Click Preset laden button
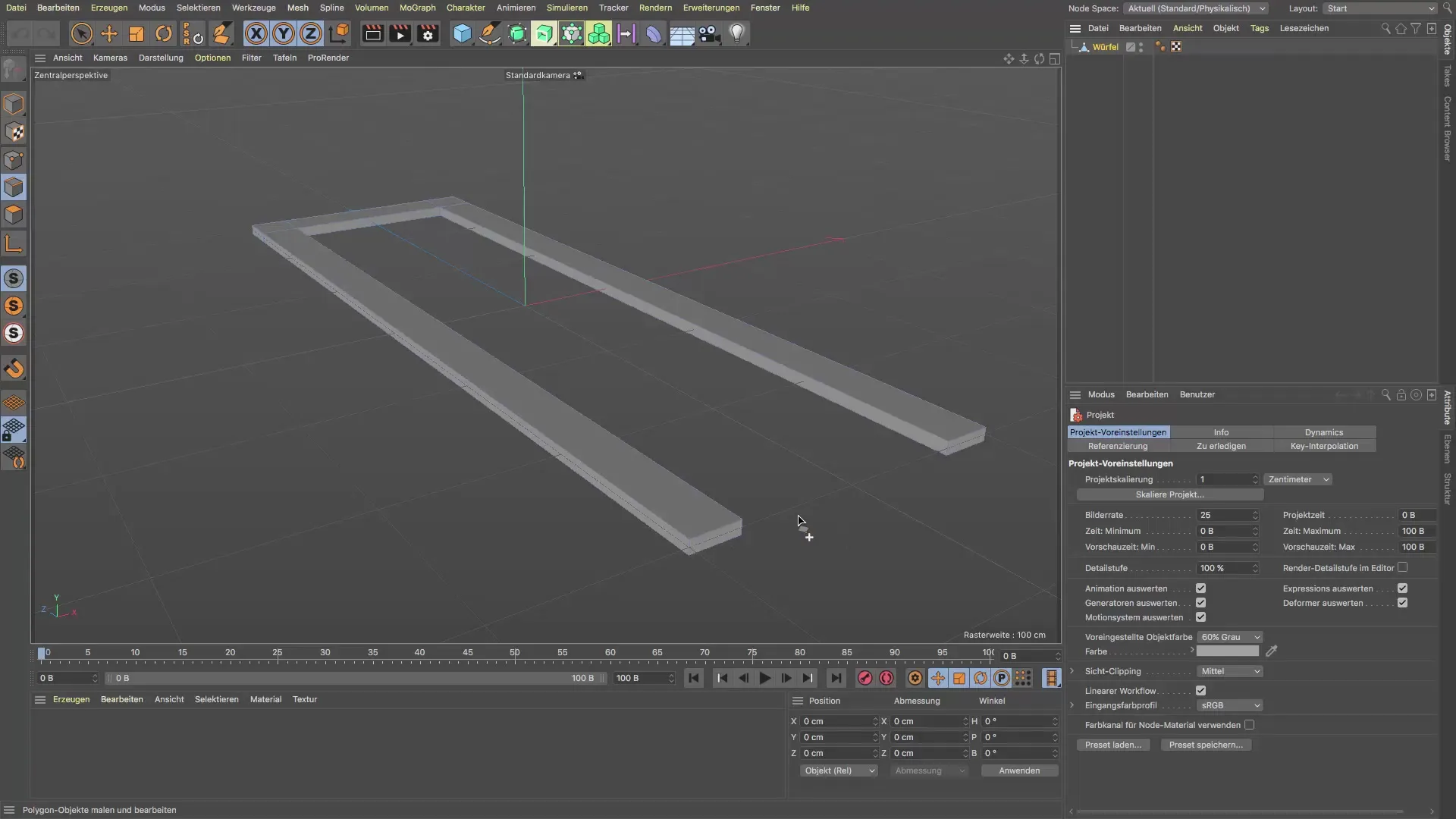Image resolution: width=1456 pixels, height=819 pixels. [1113, 745]
